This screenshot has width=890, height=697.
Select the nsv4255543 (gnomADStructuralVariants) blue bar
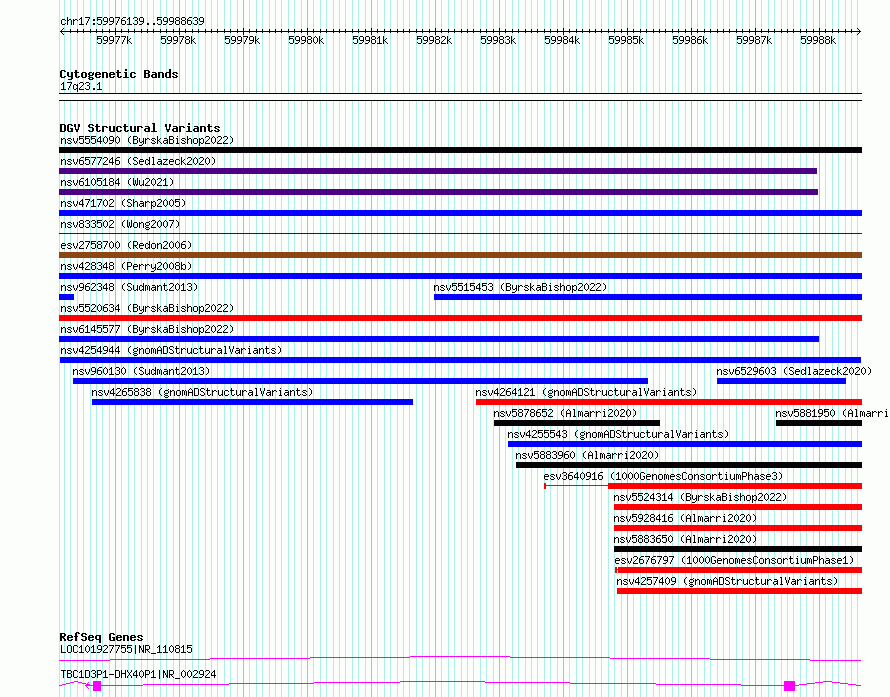pos(685,444)
